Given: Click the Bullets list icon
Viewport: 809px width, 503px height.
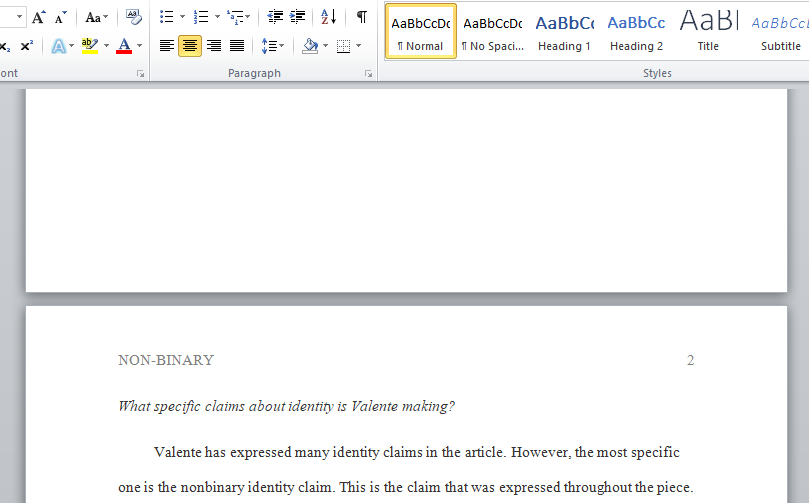Looking at the screenshot, I should tap(167, 17).
